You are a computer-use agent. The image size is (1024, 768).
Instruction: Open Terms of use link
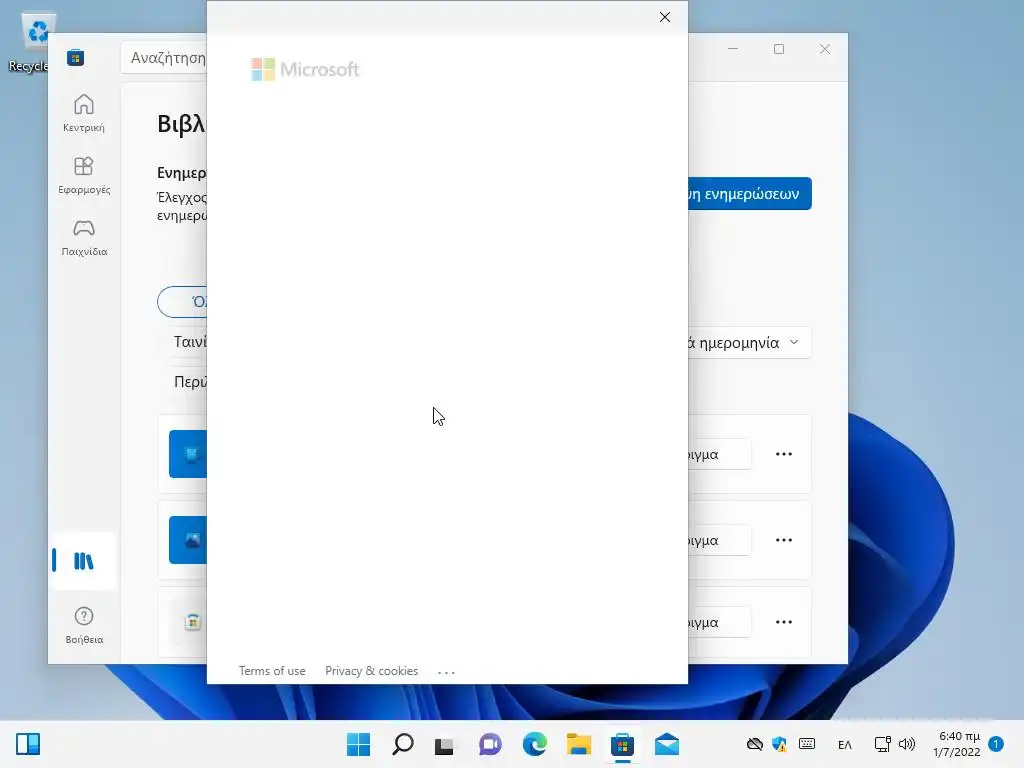272,671
